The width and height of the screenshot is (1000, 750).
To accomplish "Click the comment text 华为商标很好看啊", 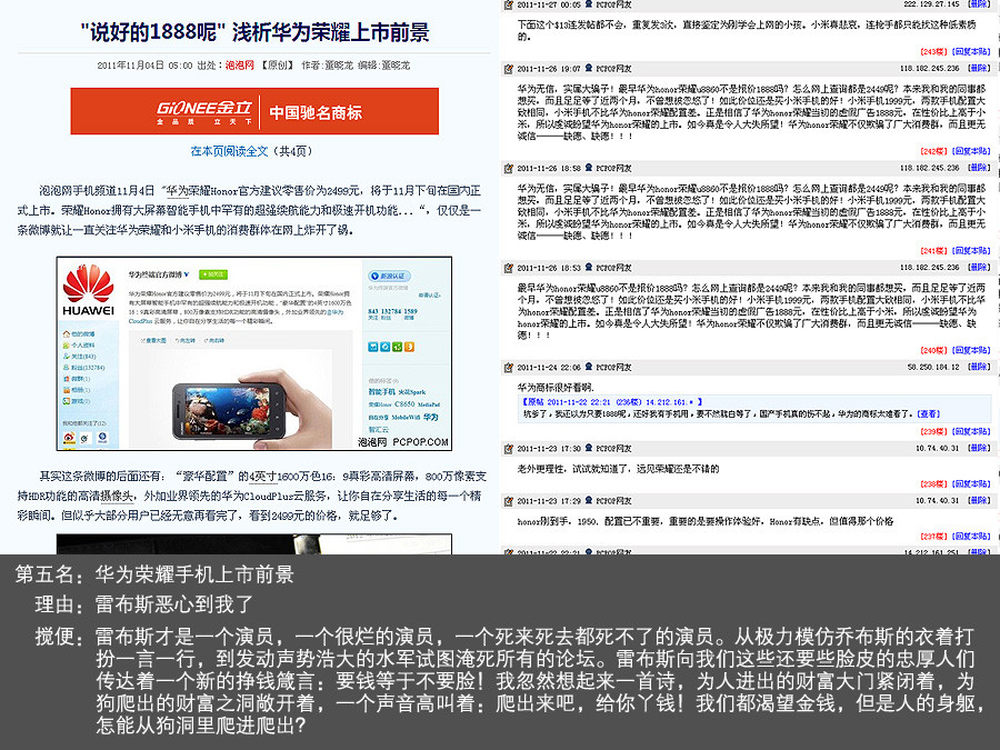I will [x=555, y=387].
